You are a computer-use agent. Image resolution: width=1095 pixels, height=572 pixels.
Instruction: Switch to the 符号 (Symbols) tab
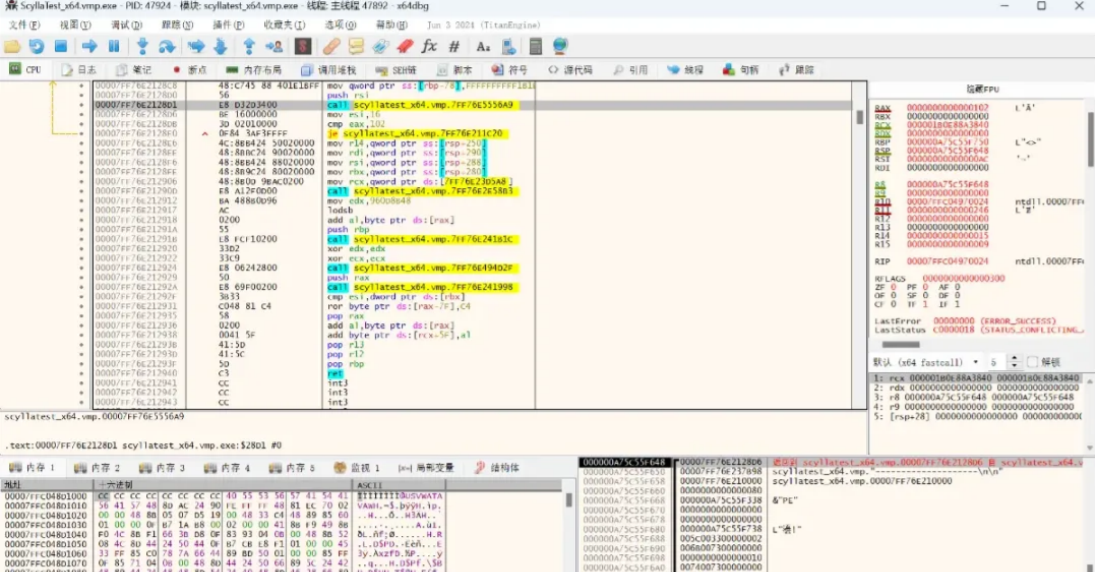(510, 70)
